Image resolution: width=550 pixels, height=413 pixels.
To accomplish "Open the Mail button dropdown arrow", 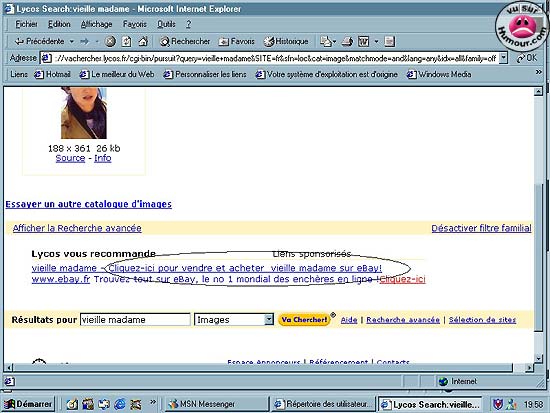I will point(334,41).
